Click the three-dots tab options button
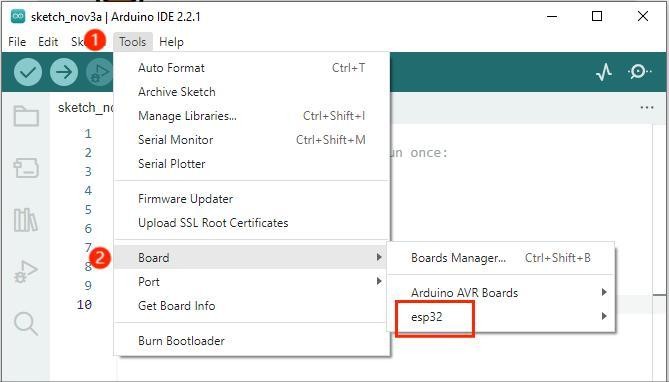 [647, 108]
